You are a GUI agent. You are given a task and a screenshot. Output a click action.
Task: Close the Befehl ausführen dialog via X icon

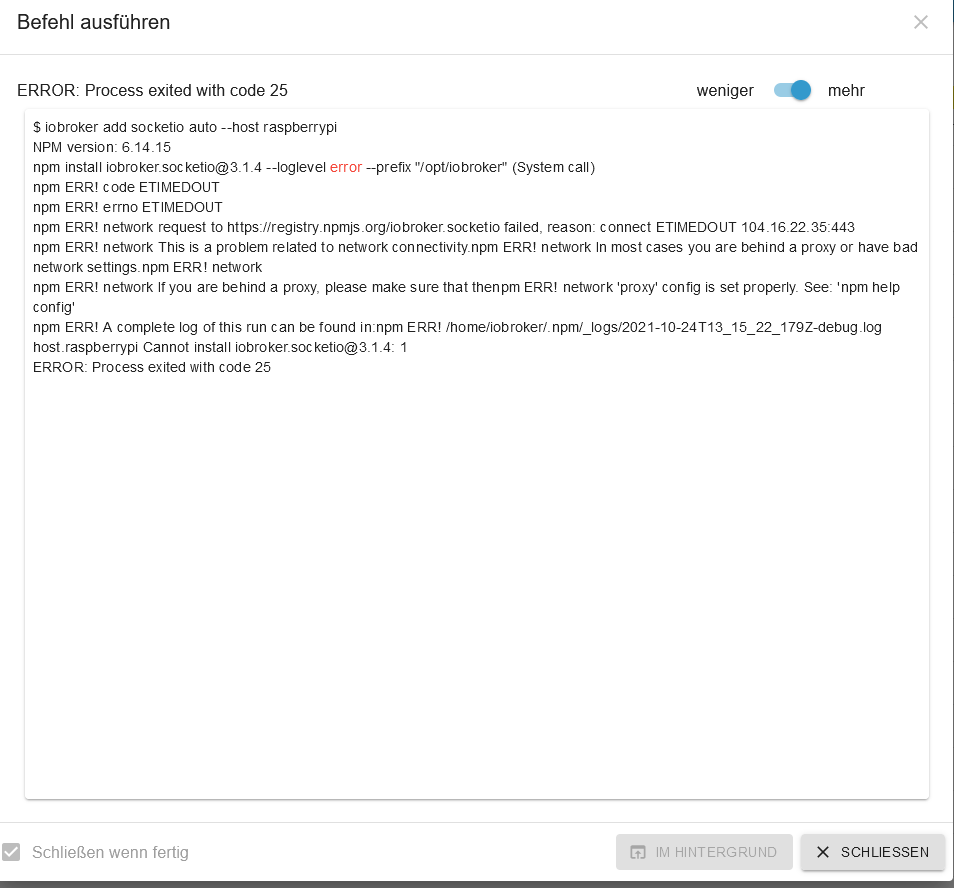tap(921, 23)
